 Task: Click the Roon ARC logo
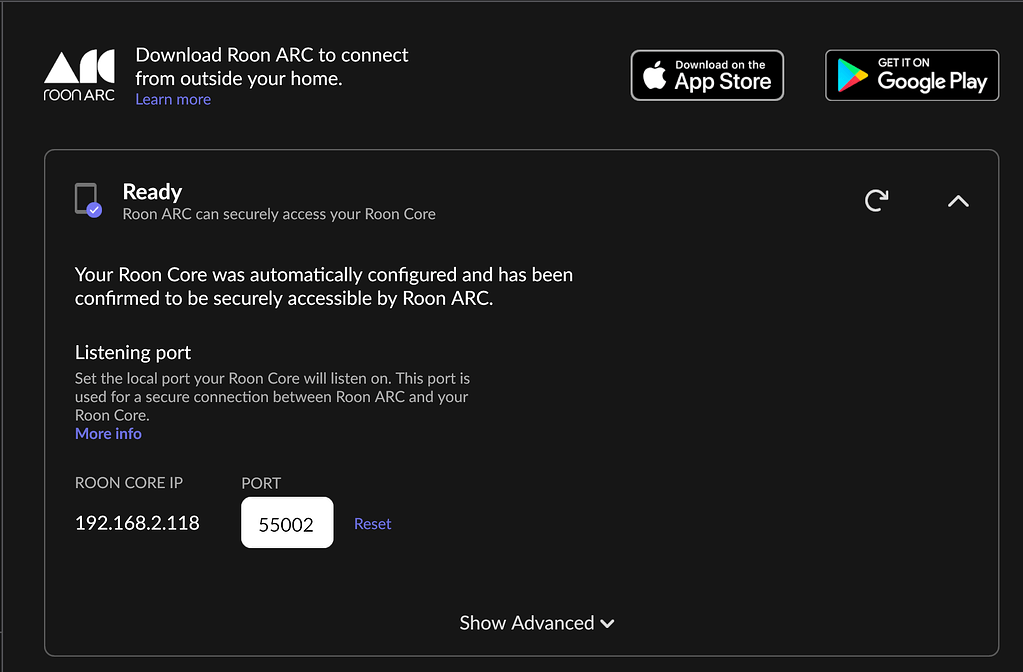(x=79, y=74)
